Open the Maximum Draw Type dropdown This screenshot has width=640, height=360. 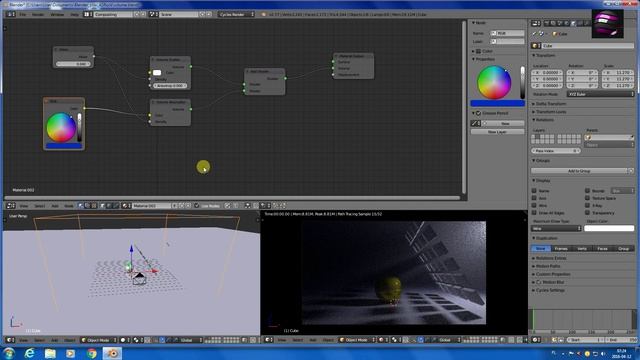click(556, 229)
